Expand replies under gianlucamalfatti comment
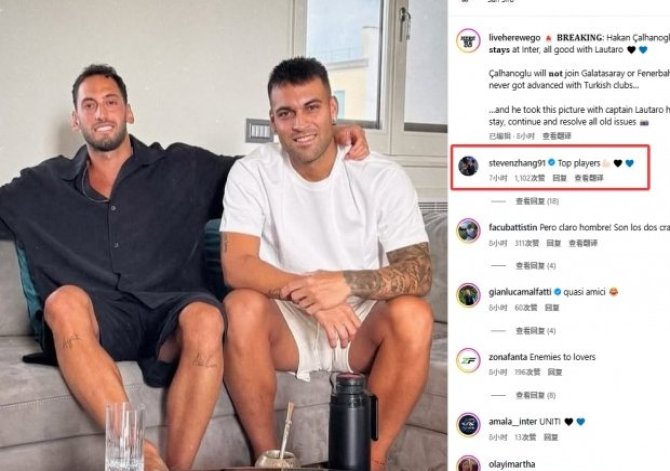 coord(536,331)
